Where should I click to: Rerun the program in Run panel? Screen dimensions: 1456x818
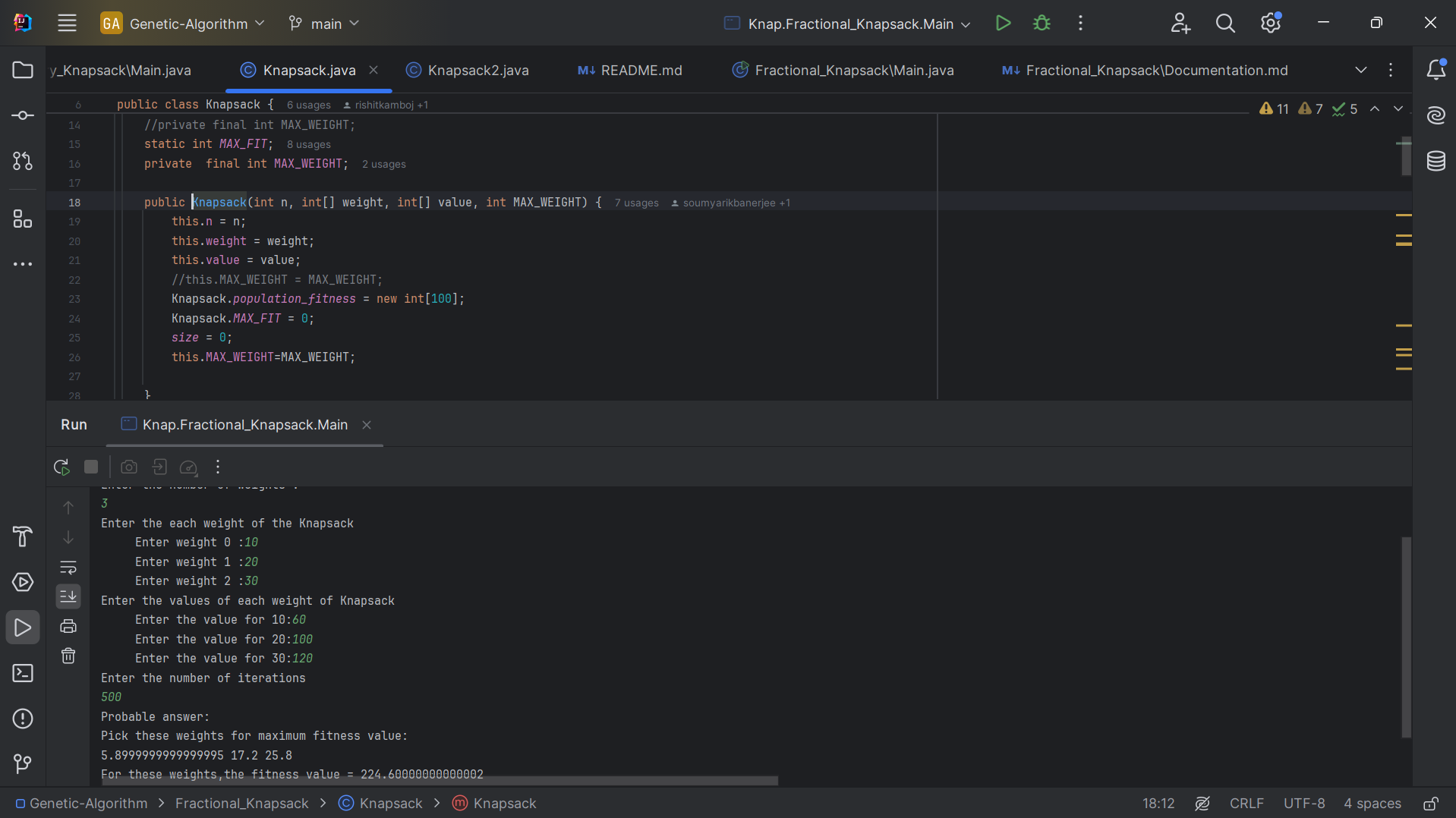click(x=61, y=467)
